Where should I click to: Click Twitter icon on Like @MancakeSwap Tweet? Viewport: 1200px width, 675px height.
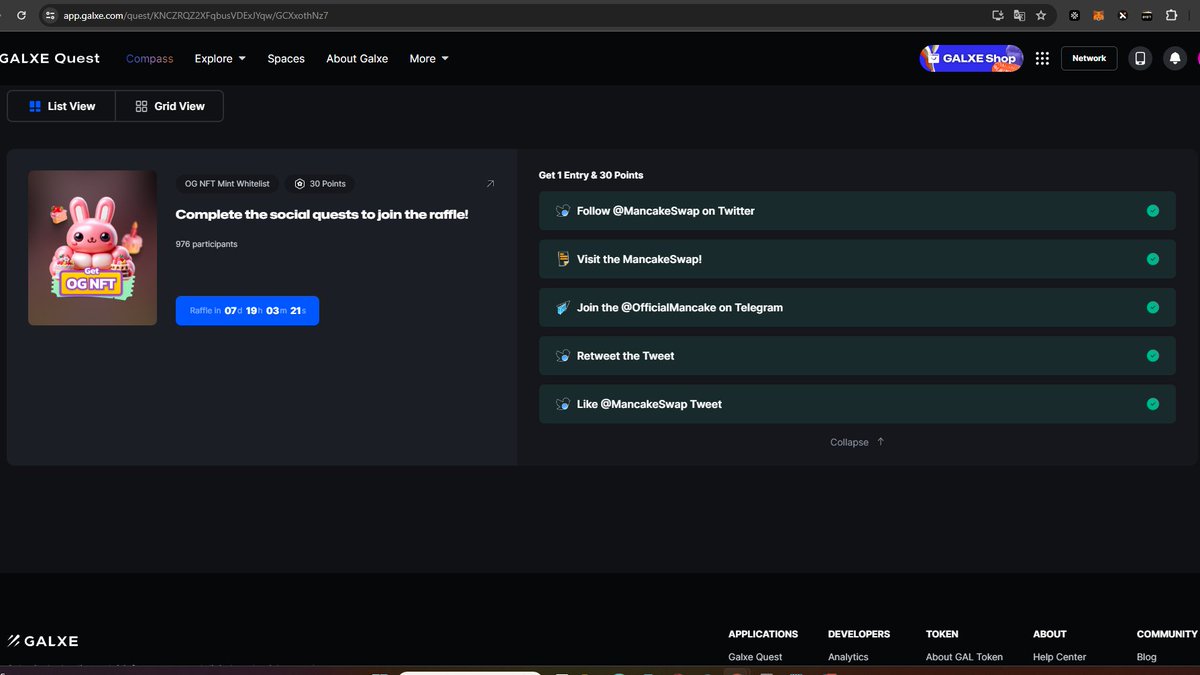pos(563,404)
